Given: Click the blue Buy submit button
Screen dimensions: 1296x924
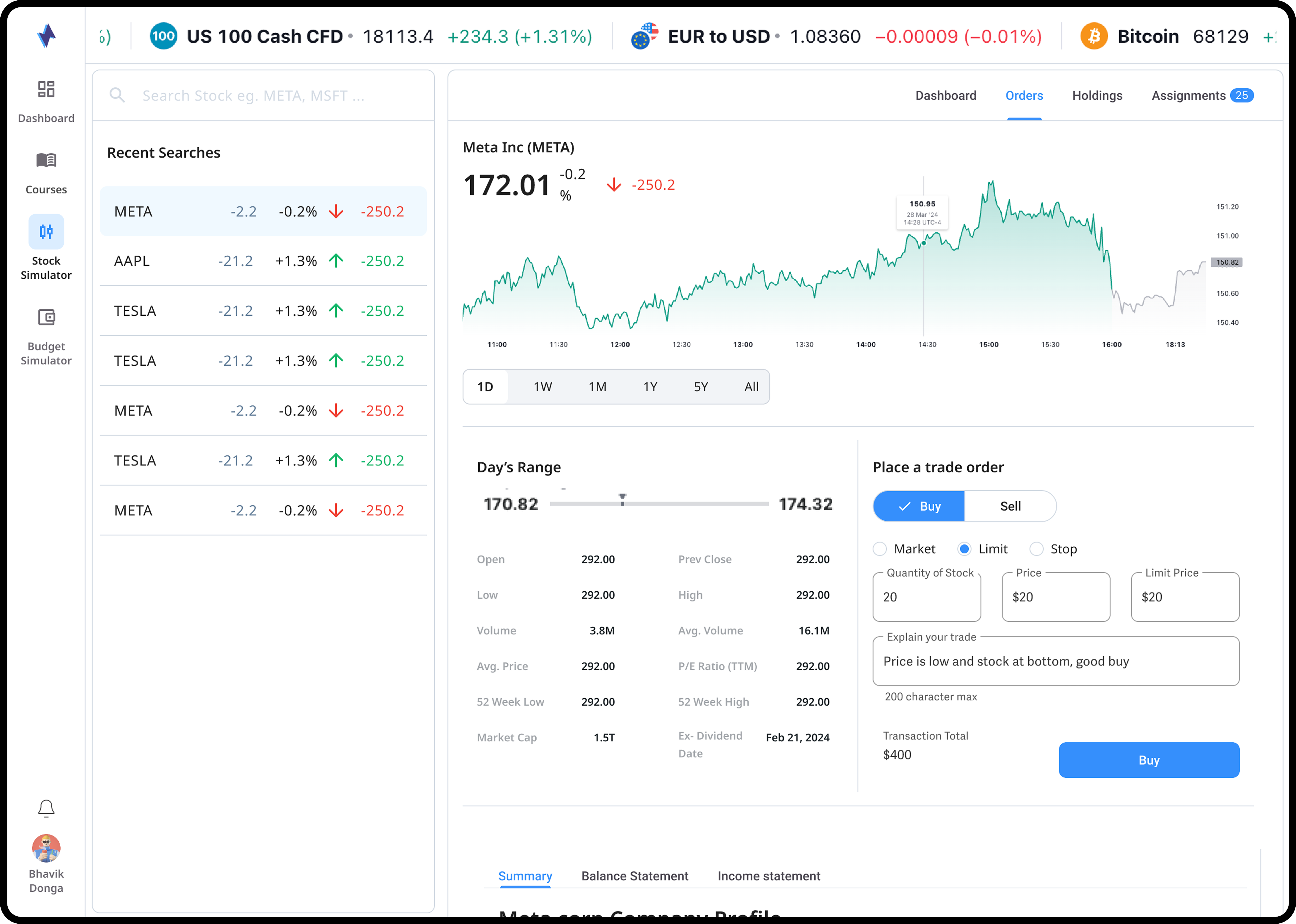Looking at the screenshot, I should pos(1149,760).
